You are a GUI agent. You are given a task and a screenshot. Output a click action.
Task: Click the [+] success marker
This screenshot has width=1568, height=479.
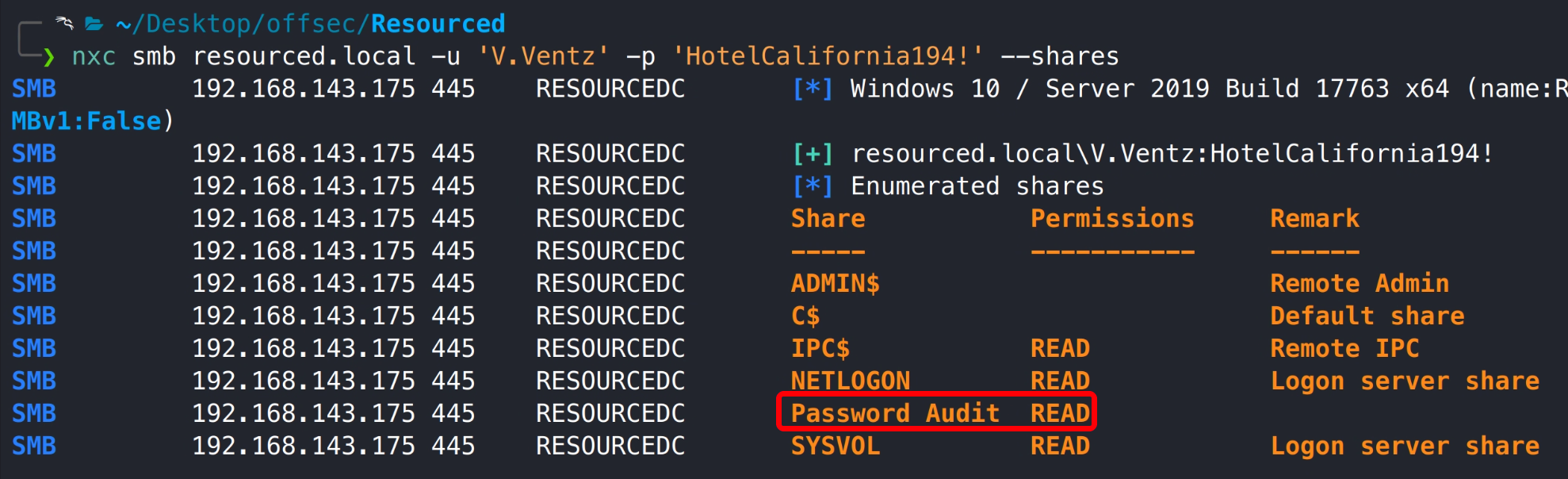coord(813,153)
